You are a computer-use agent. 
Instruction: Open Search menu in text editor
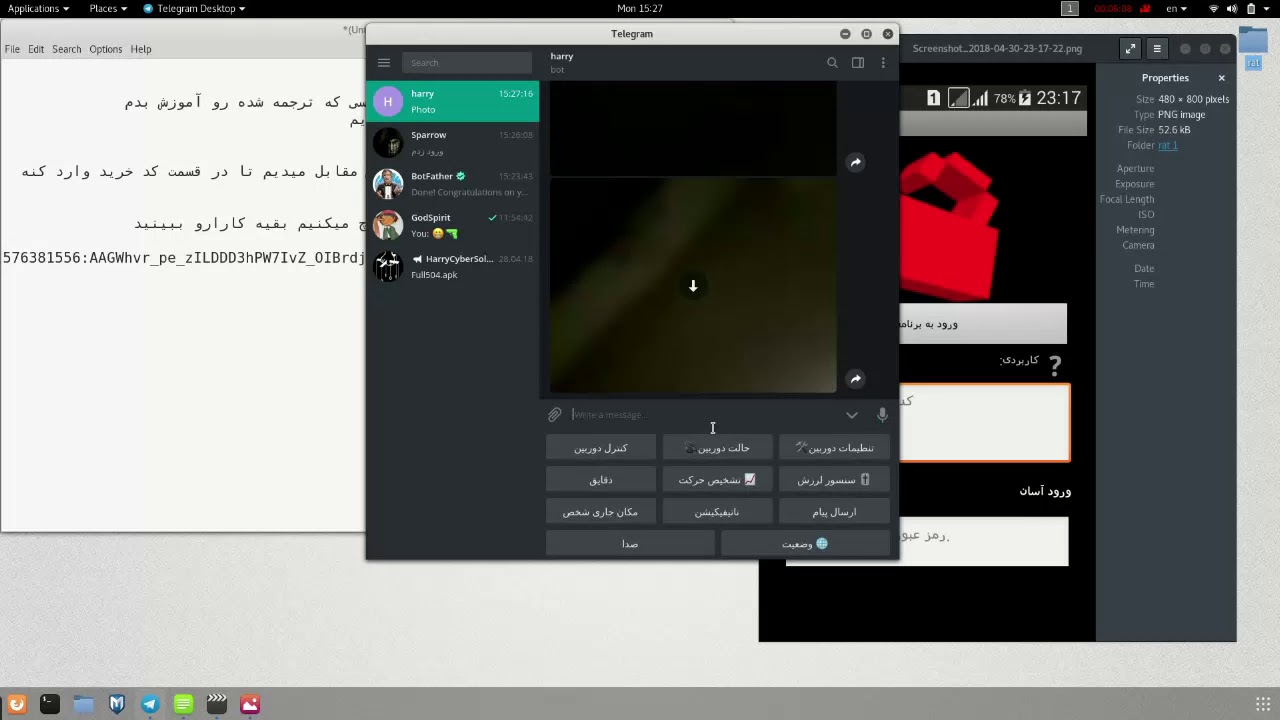pyautogui.click(x=67, y=49)
